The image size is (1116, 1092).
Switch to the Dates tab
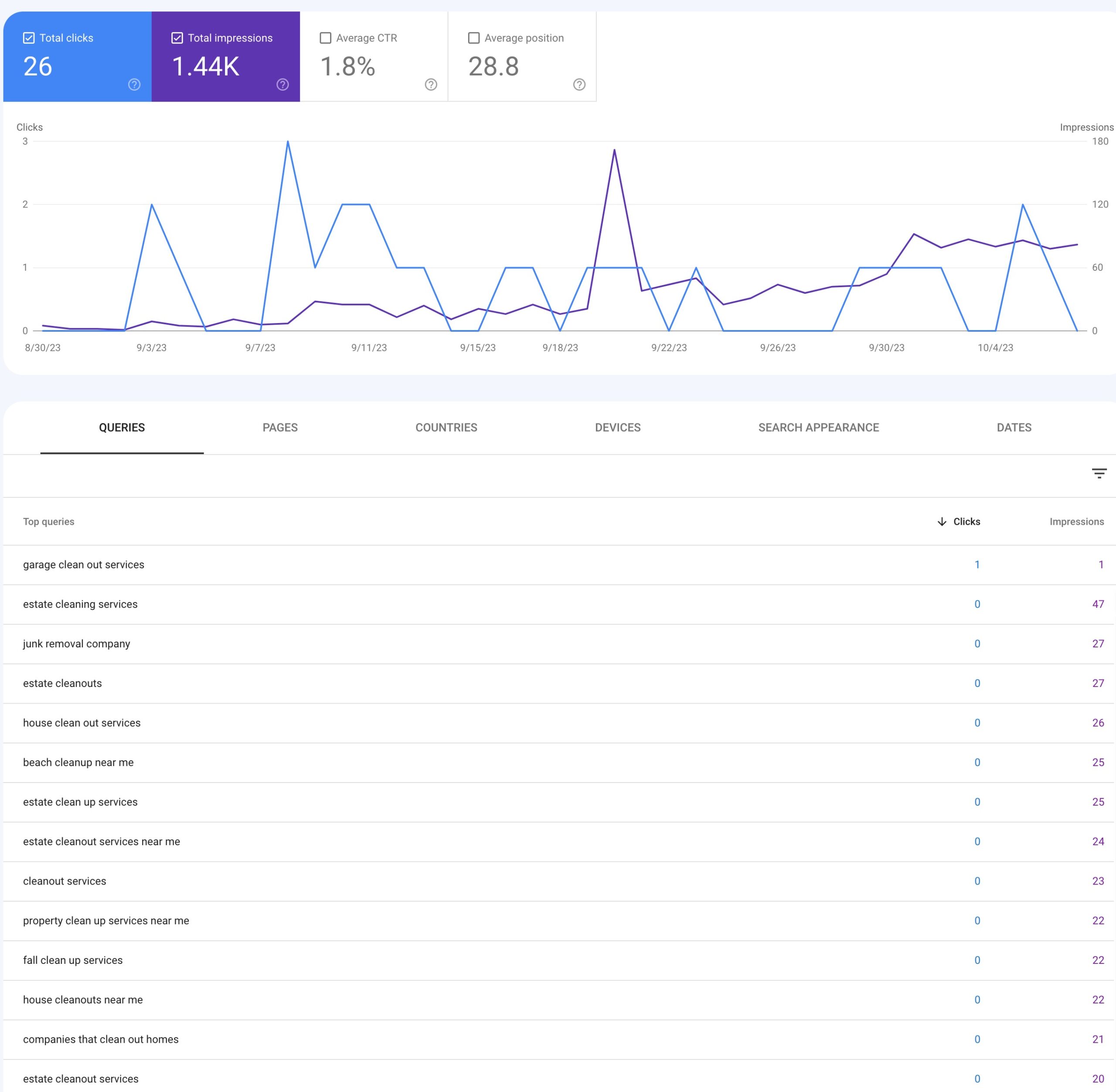click(x=1013, y=428)
